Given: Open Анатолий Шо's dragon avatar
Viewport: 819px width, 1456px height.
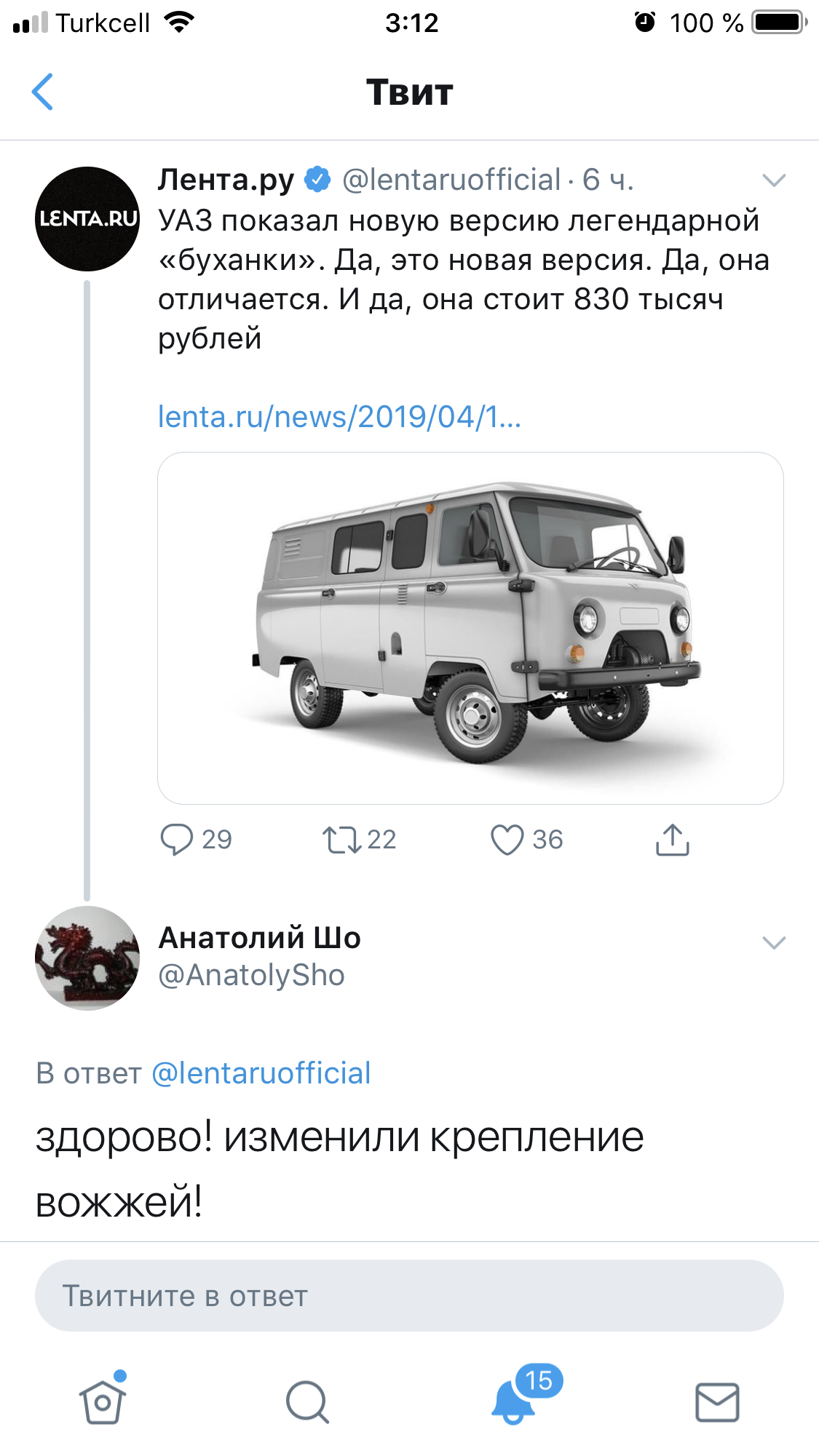Looking at the screenshot, I should click(x=87, y=958).
